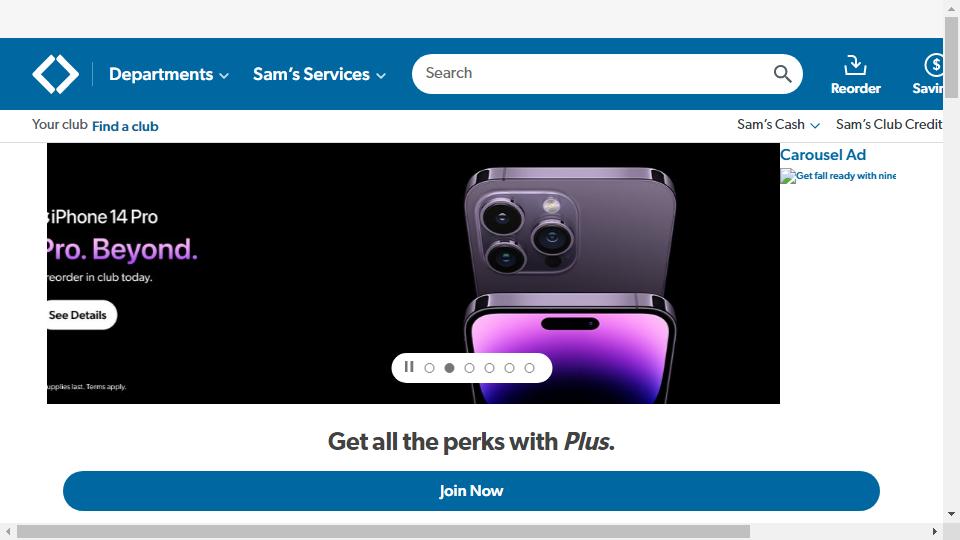Open the Find a club link
The image size is (960, 540).
(125, 126)
